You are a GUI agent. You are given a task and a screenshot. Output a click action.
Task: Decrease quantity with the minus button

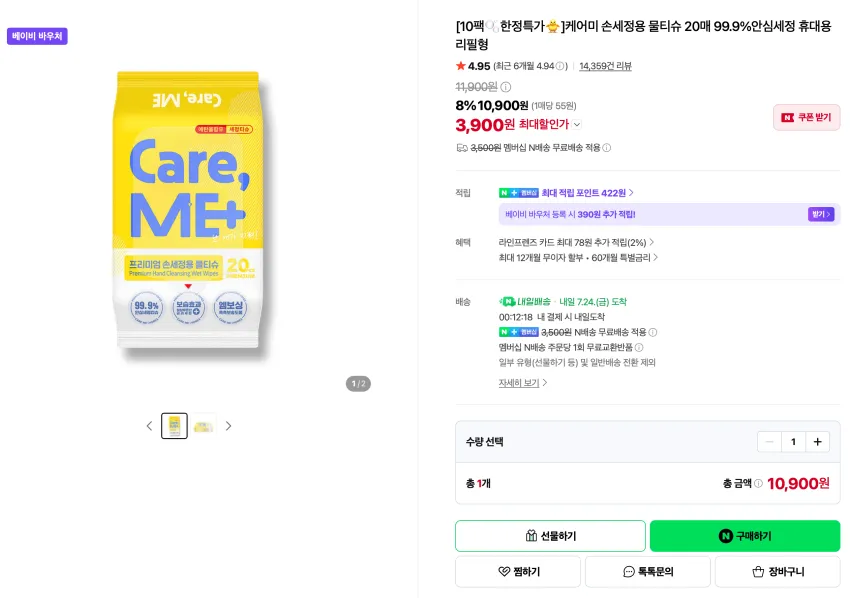(769, 442)
